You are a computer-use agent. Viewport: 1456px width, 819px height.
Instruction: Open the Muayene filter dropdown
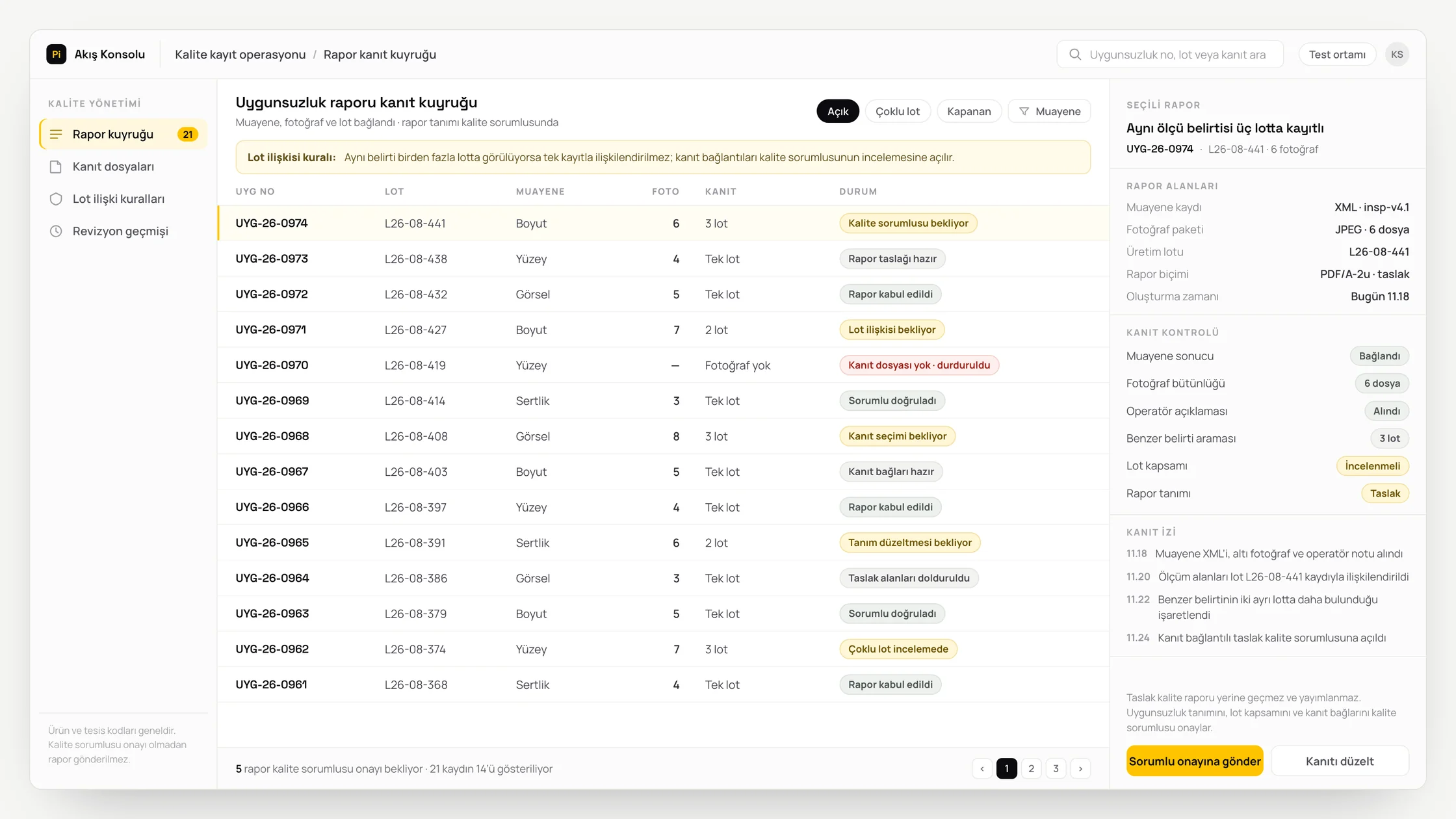(x=1049, y=111)
